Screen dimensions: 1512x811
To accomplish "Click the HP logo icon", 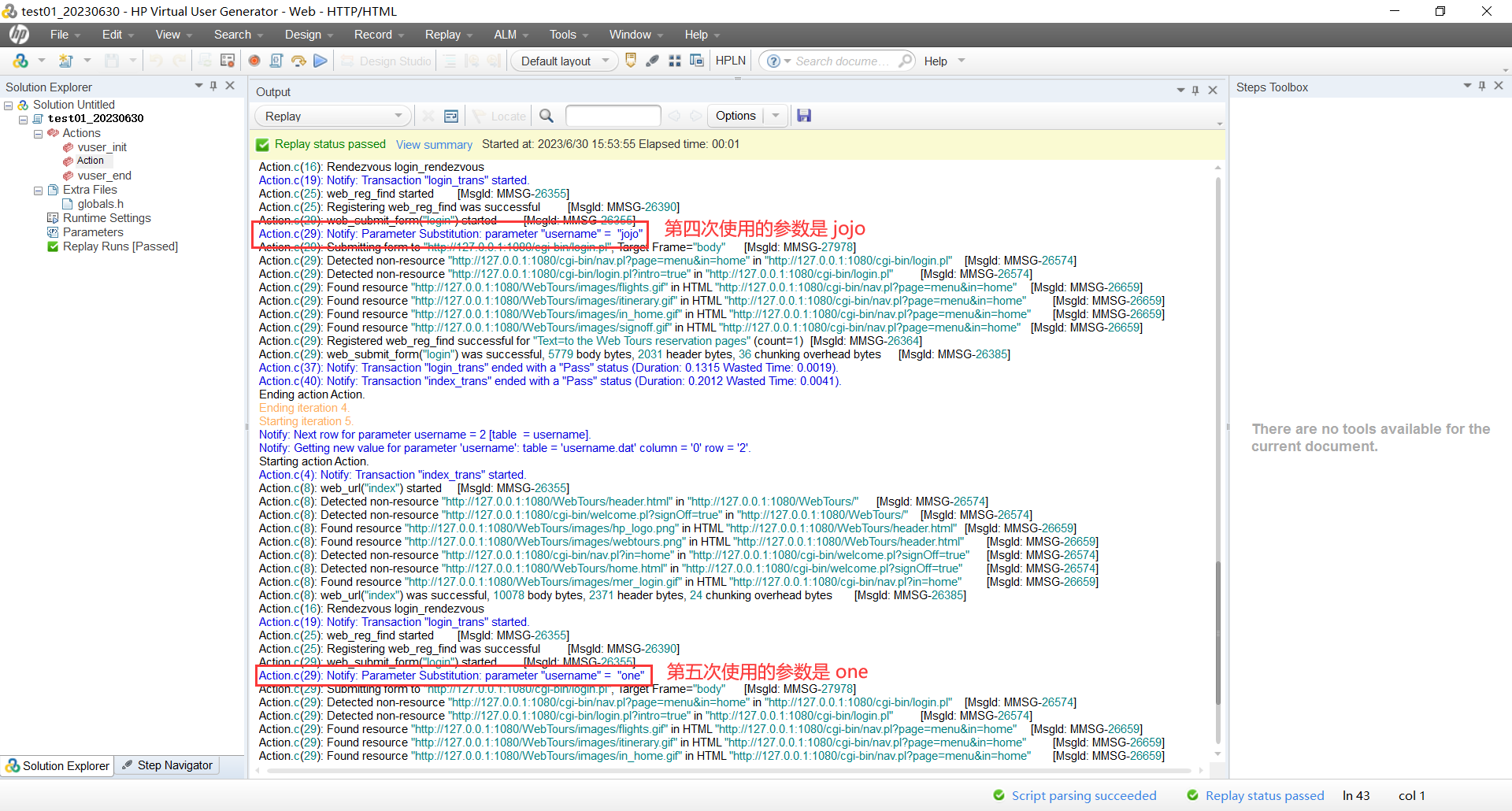I will 19,34.
